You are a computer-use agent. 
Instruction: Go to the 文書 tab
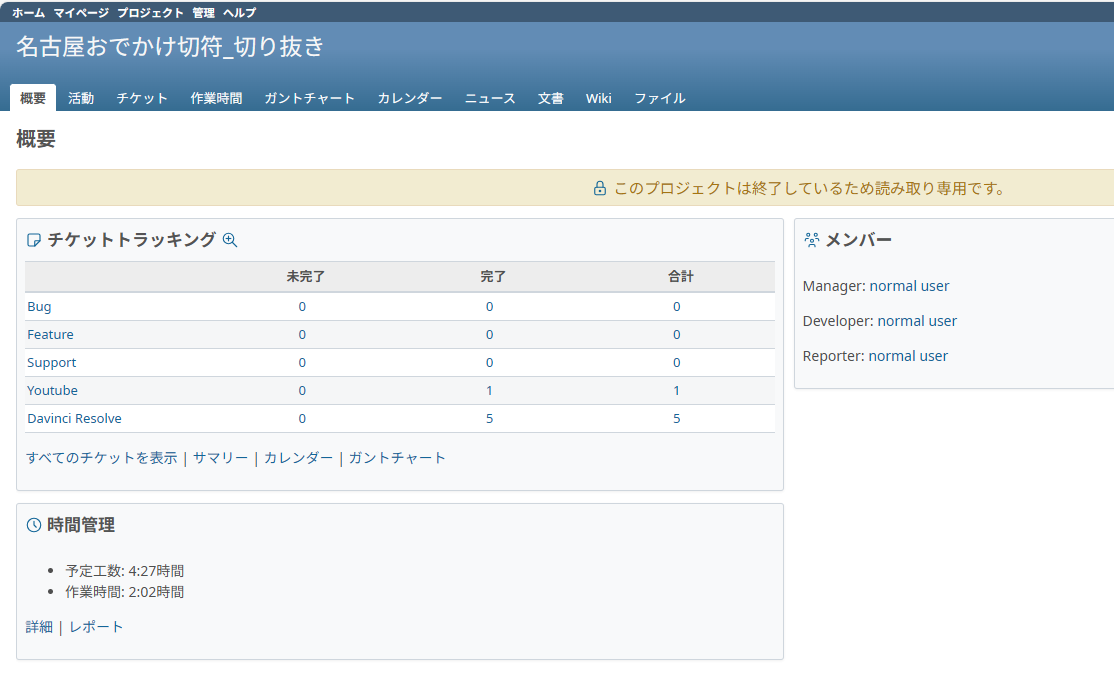coord(551,98)
